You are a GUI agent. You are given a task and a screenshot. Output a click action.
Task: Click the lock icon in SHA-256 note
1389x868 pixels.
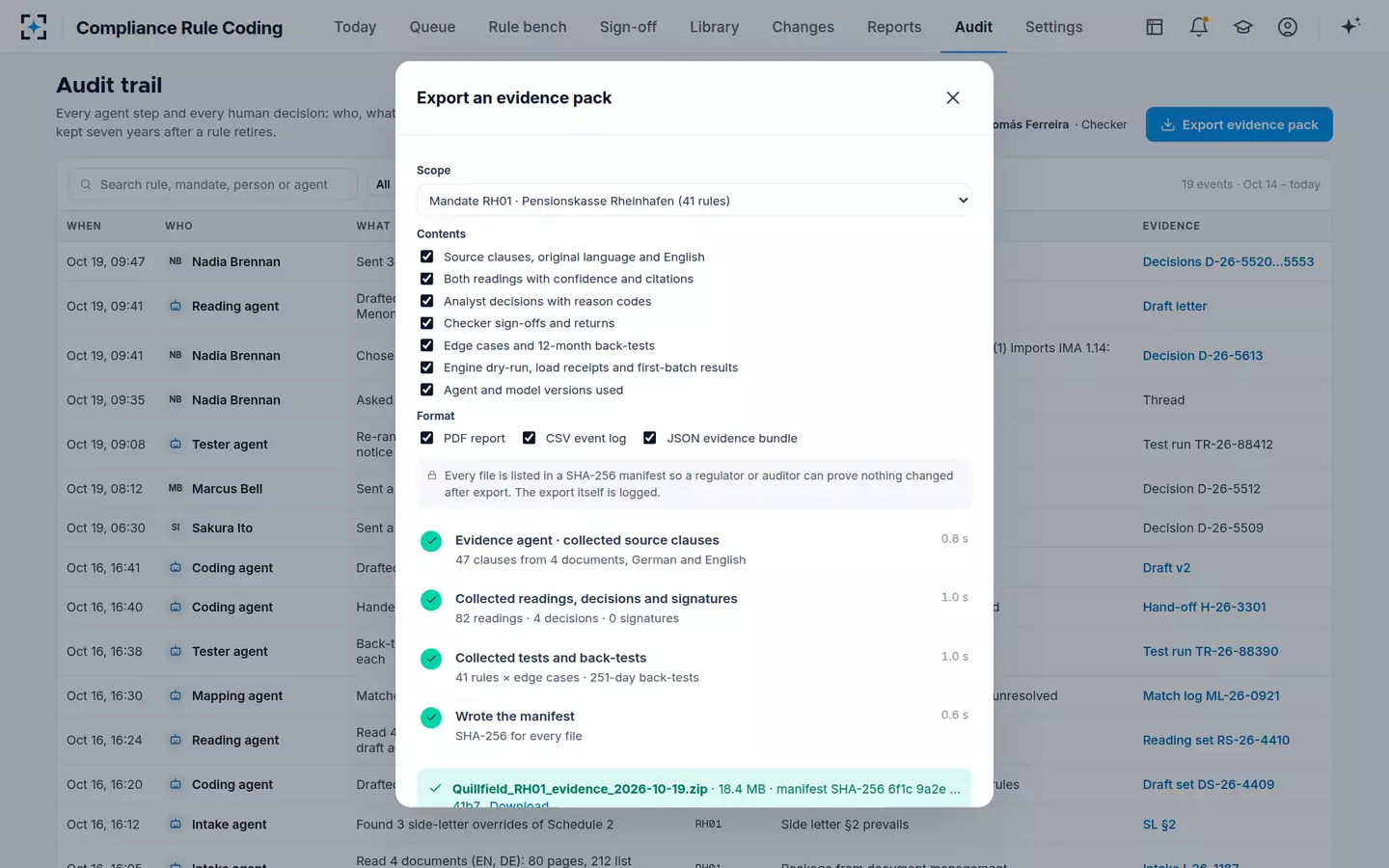click(x=432, y=475)
